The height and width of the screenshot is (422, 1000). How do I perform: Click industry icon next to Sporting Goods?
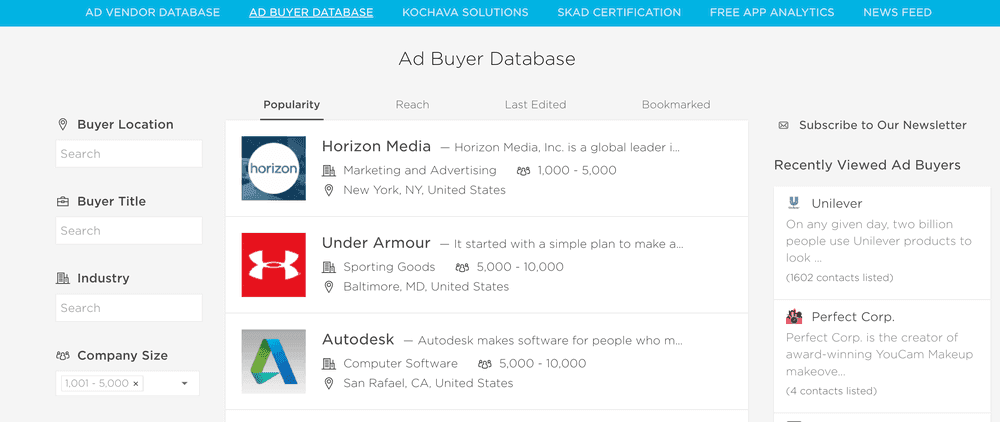(x=328, y=267)
